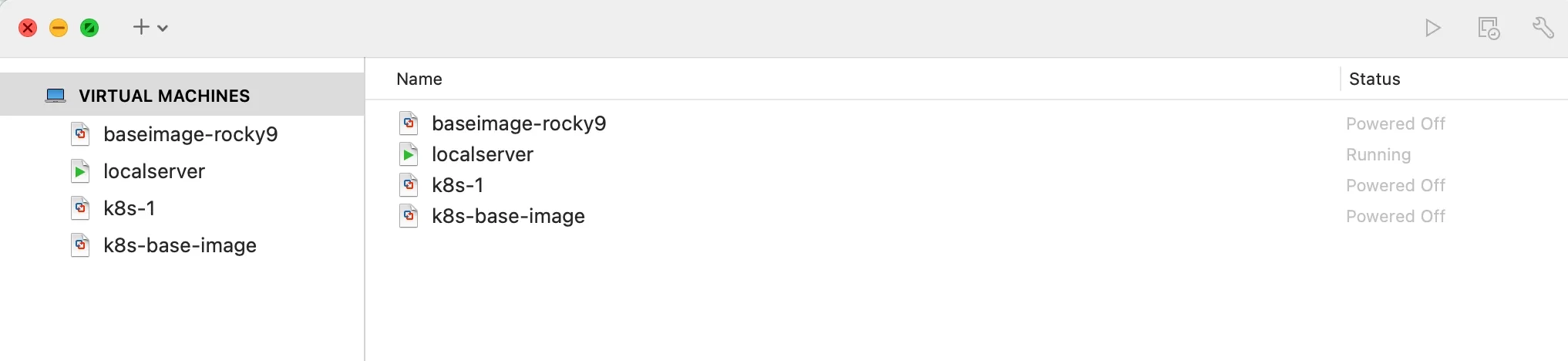The image size is (1568, 361).
Task: Open the Snapshots icon in toolbar
Action: (x=1488, y=29)
